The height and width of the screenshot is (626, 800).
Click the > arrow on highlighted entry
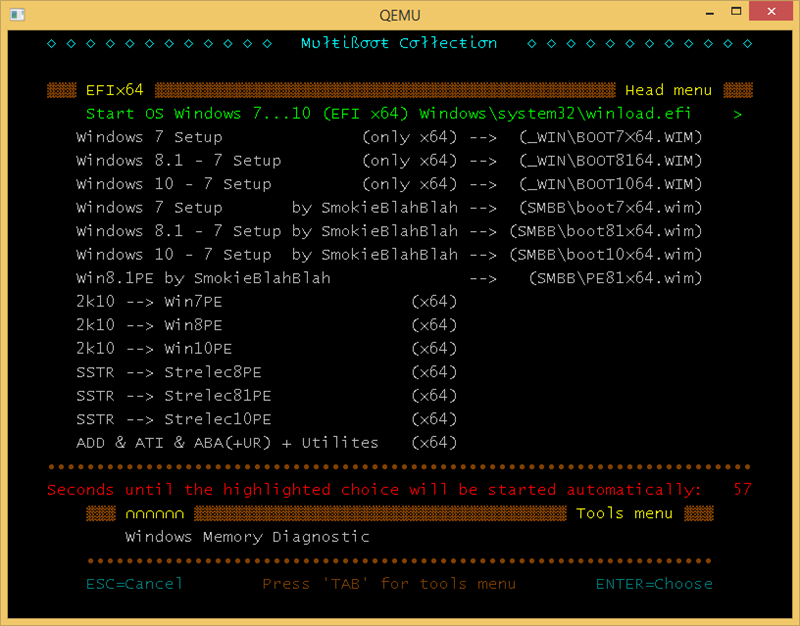(738, 114)
